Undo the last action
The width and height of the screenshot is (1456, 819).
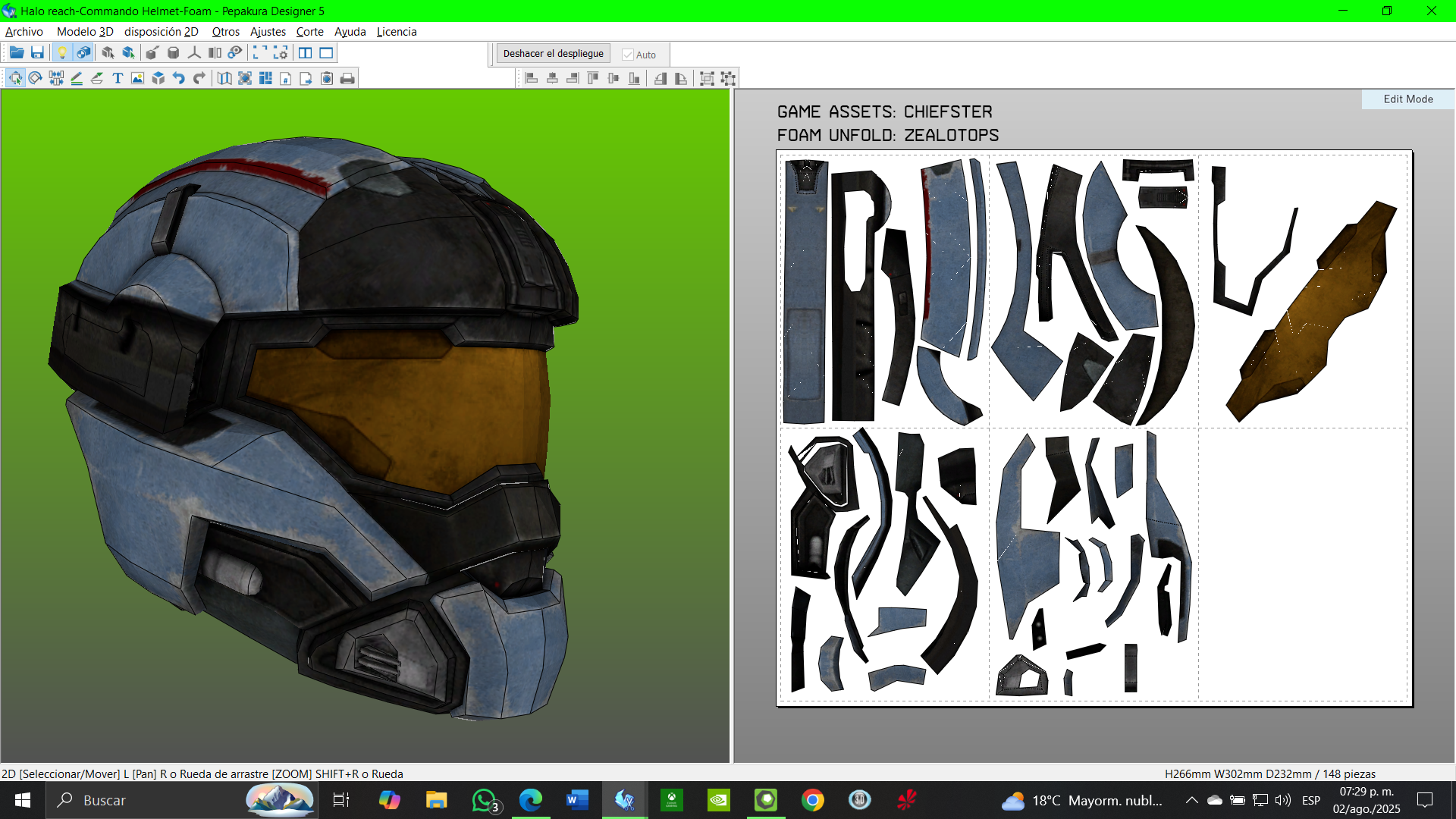pos(178,78)
